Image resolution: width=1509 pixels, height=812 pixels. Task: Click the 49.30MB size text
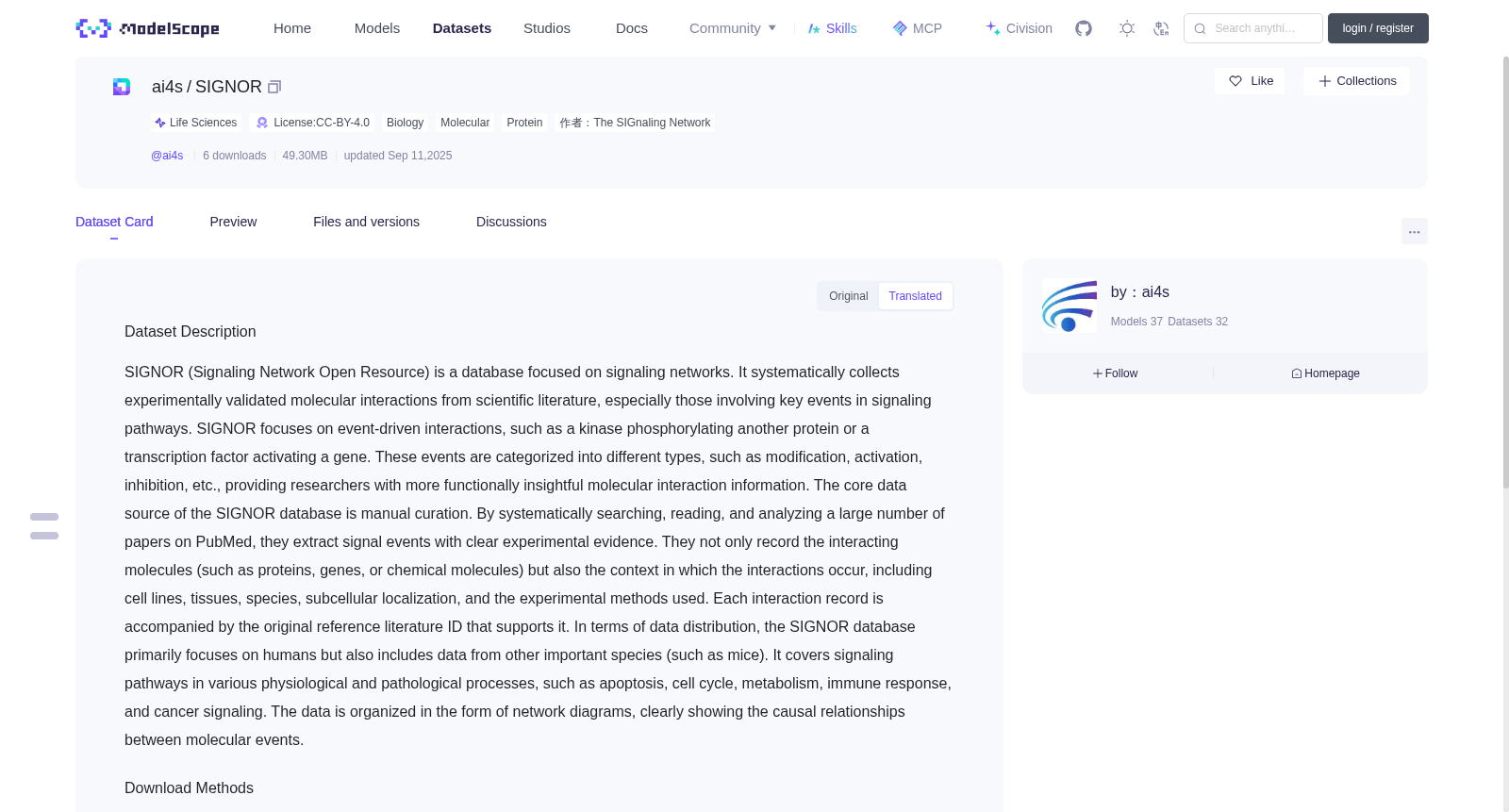[x=305, y=156]
